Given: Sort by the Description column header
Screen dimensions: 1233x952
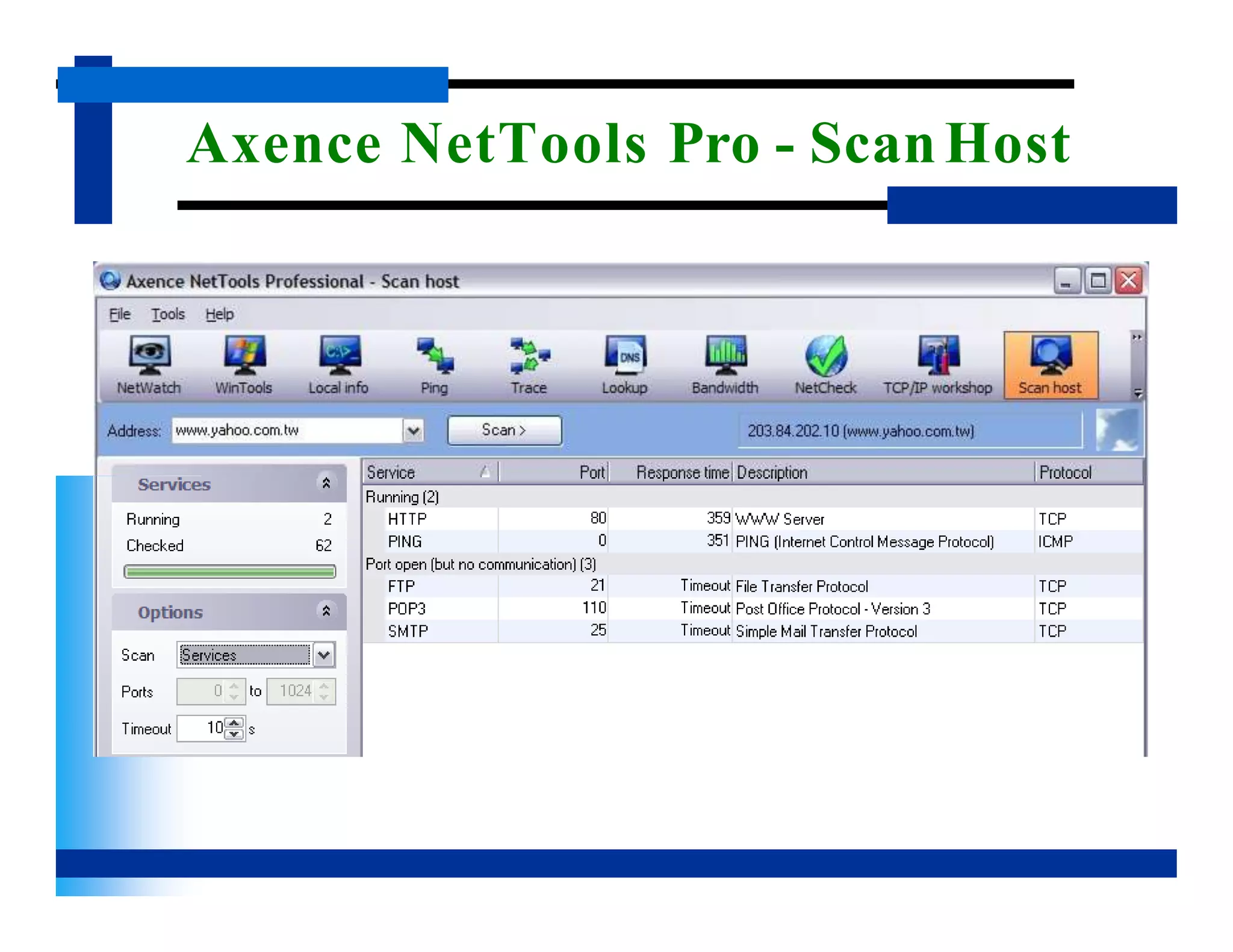Looking at the screenshot, I should coord(884,472).
